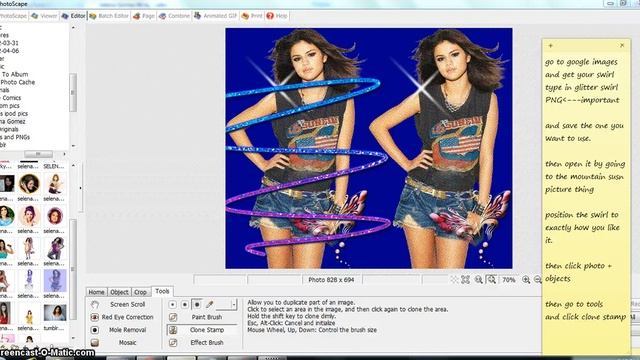
Task: Click the Screen Scroll label
Action: 127,304
